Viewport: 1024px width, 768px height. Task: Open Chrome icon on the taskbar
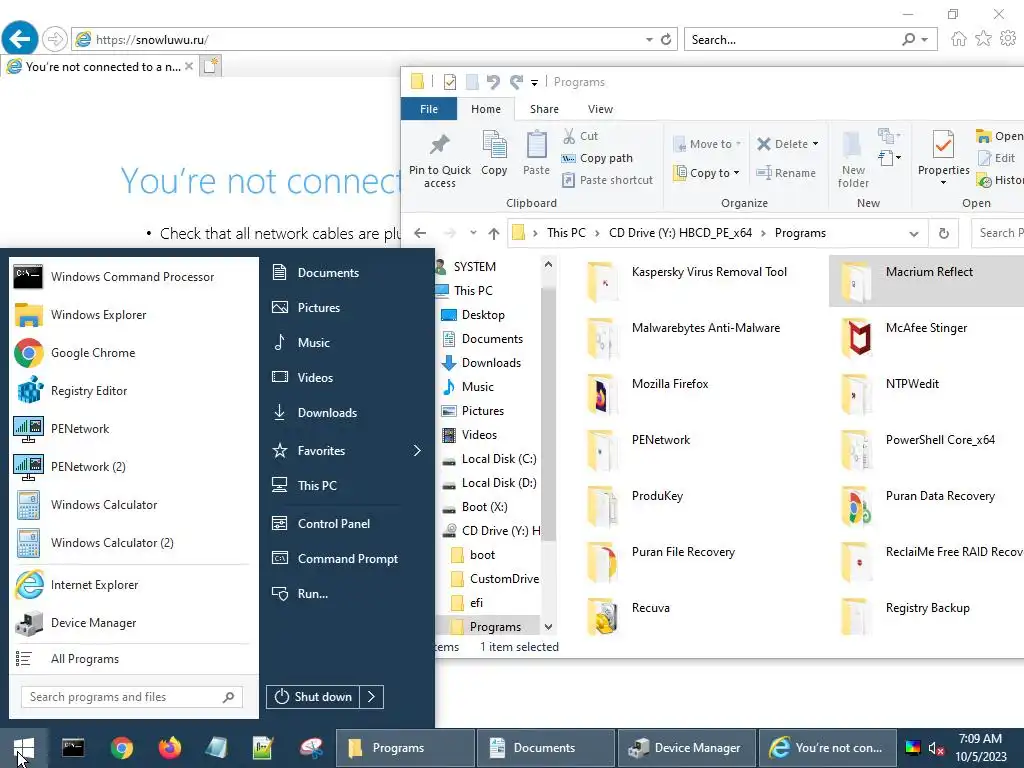(121, 748)
